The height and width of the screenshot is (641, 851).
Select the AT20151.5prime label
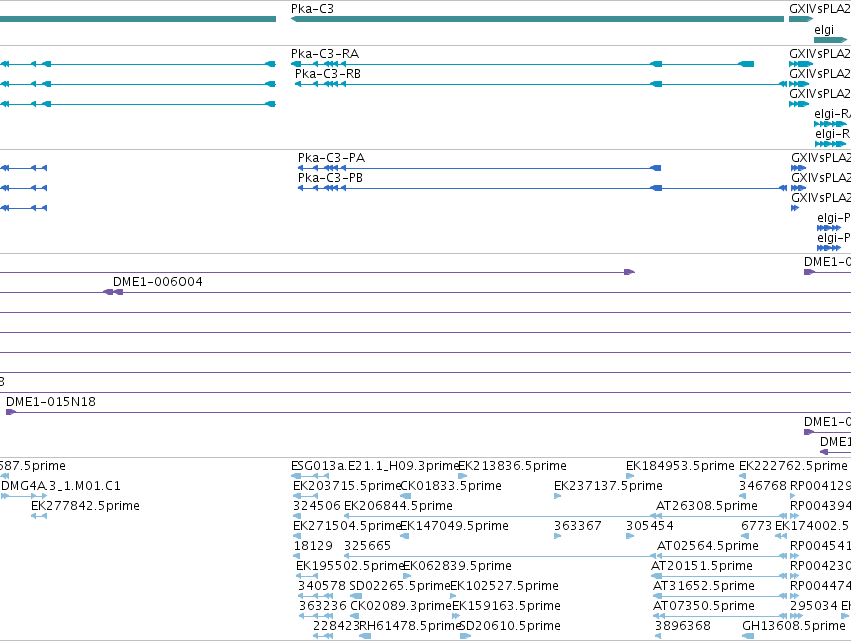[x=702, y=566]
